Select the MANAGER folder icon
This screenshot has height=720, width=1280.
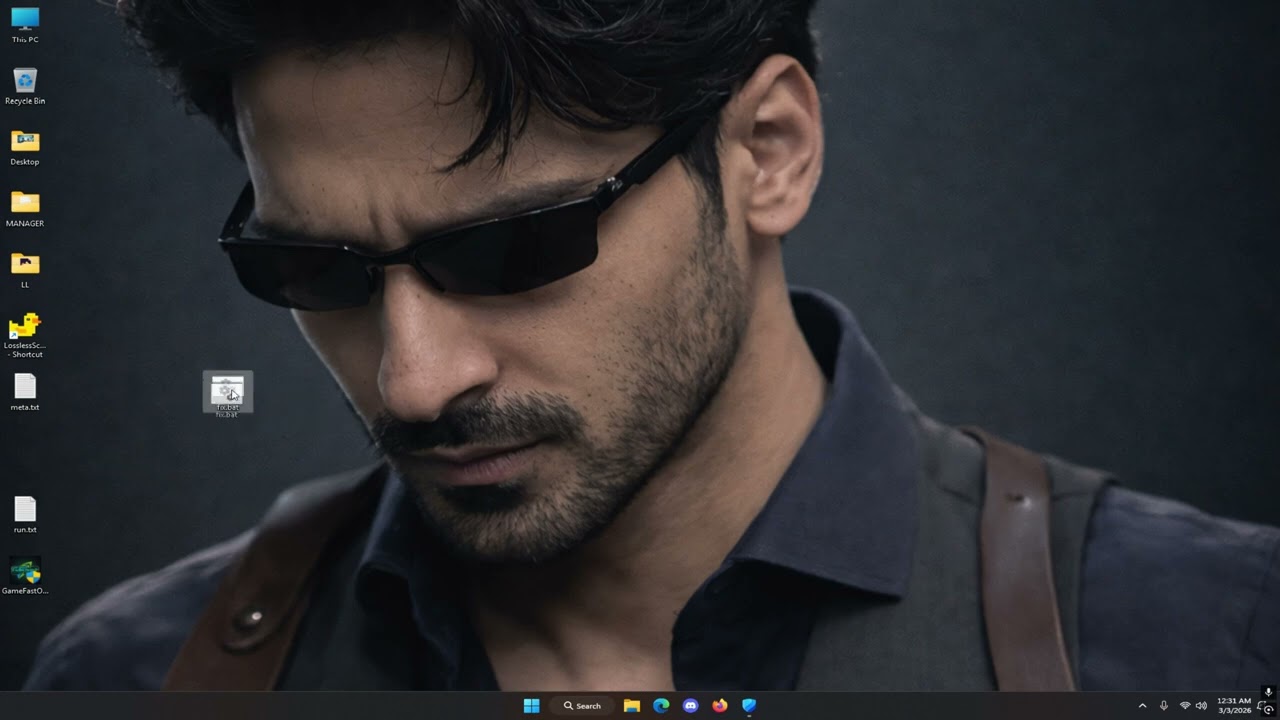(x=25, y=208)
